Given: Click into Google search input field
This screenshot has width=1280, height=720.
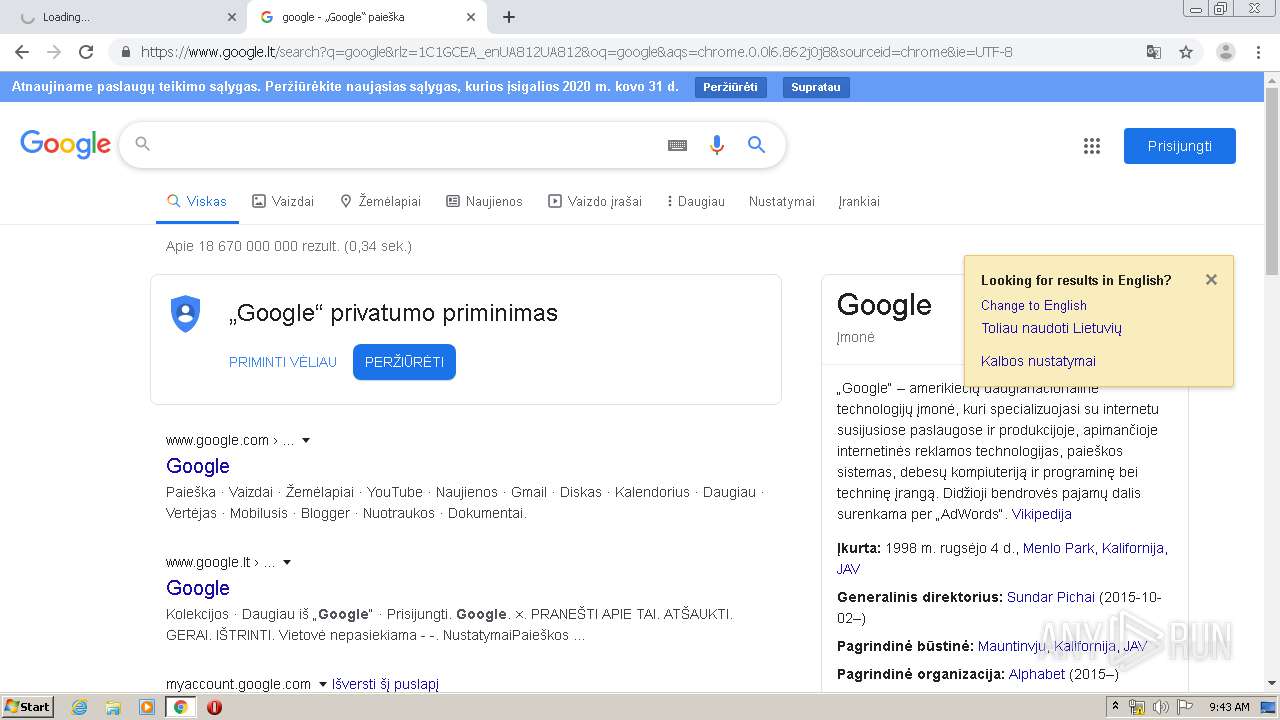Looking at the screenshot, I should click(x=405, y=145).
